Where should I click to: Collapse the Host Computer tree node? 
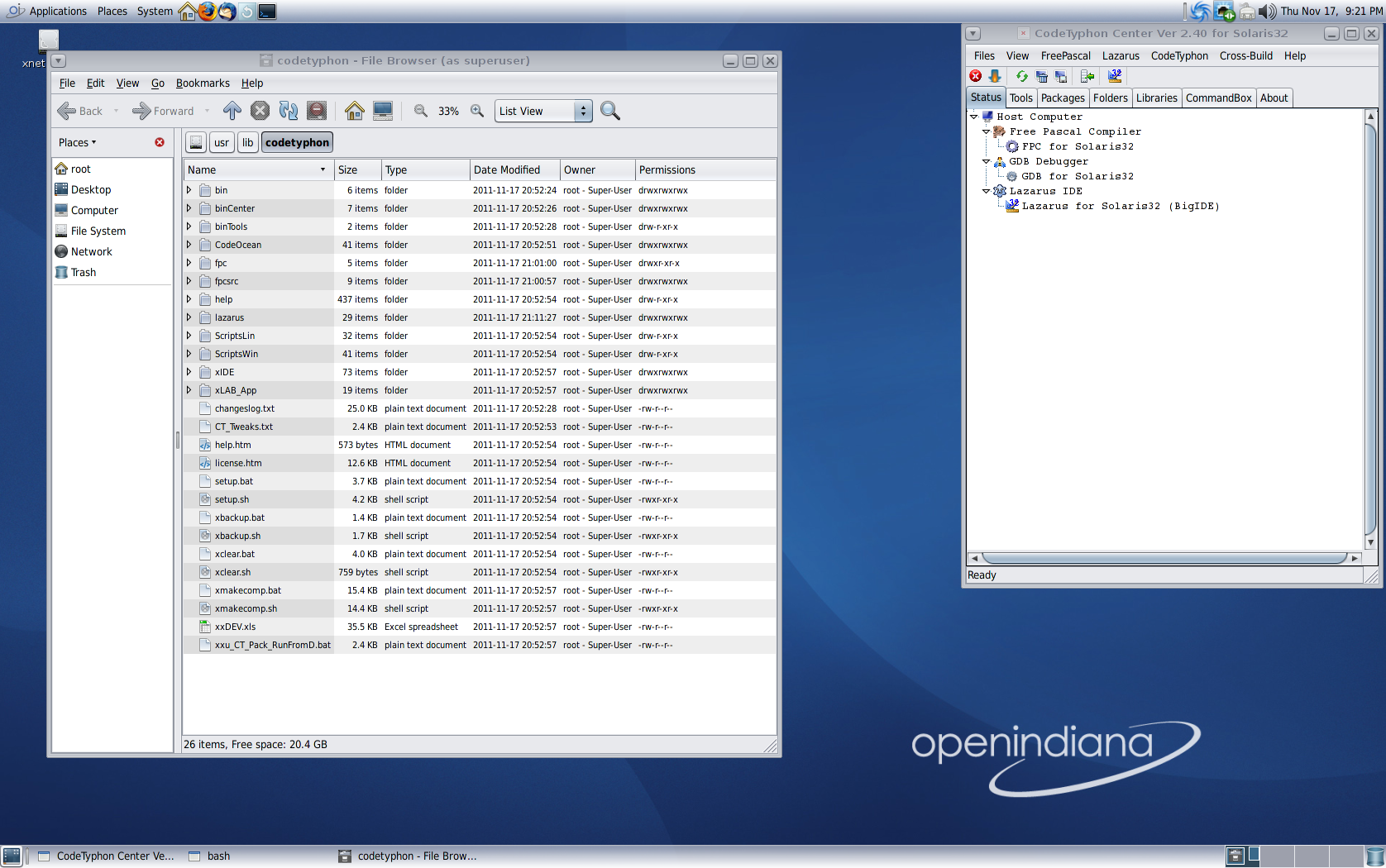[x=974, y=117]
